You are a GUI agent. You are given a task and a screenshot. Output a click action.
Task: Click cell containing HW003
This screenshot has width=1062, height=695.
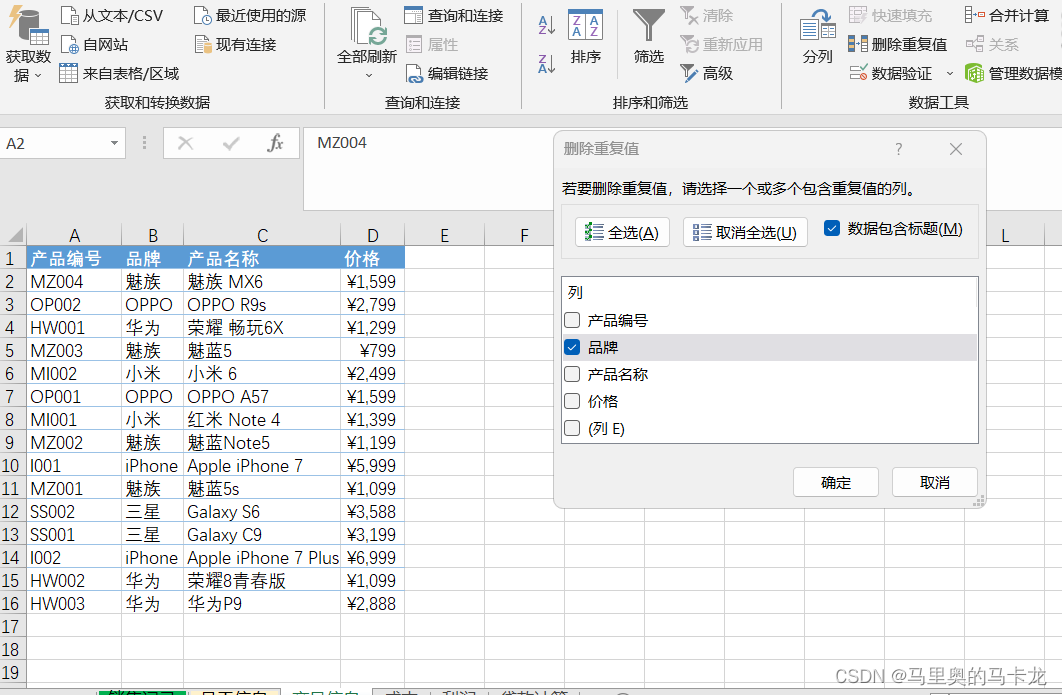pyautogui.click(x=75, y=604)
